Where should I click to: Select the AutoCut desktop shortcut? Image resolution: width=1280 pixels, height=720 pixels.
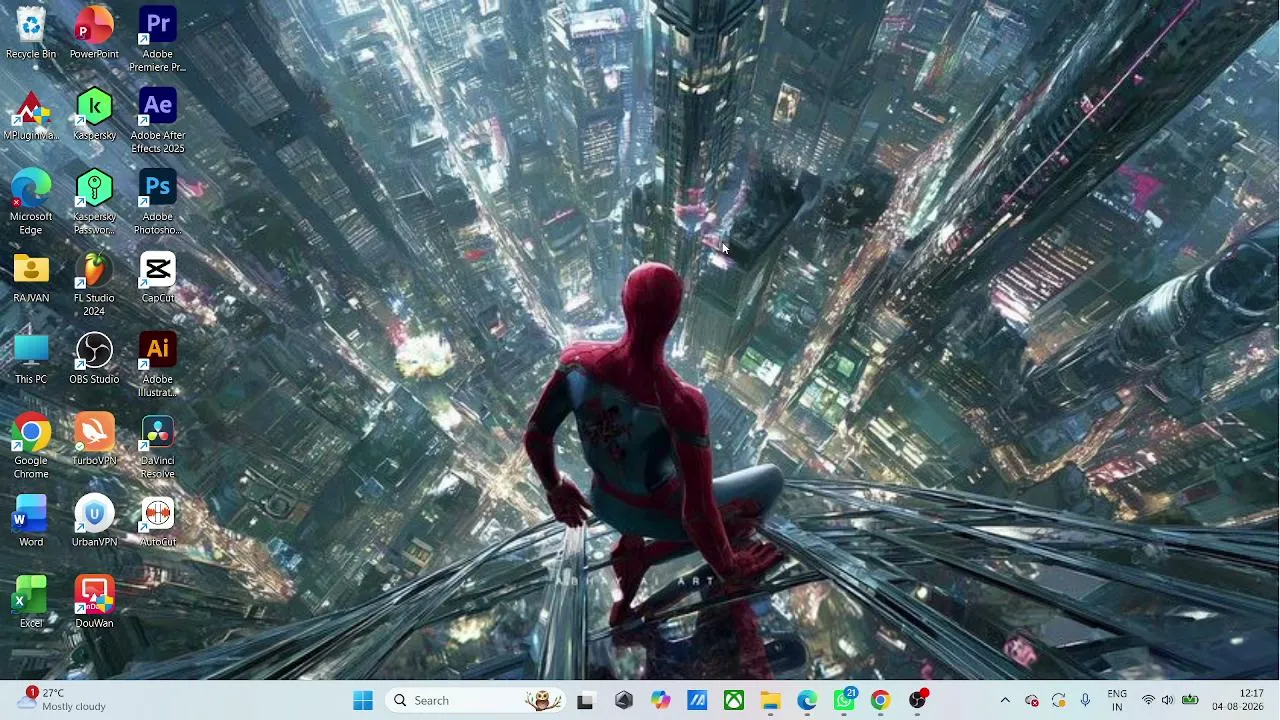pos(157,522)
